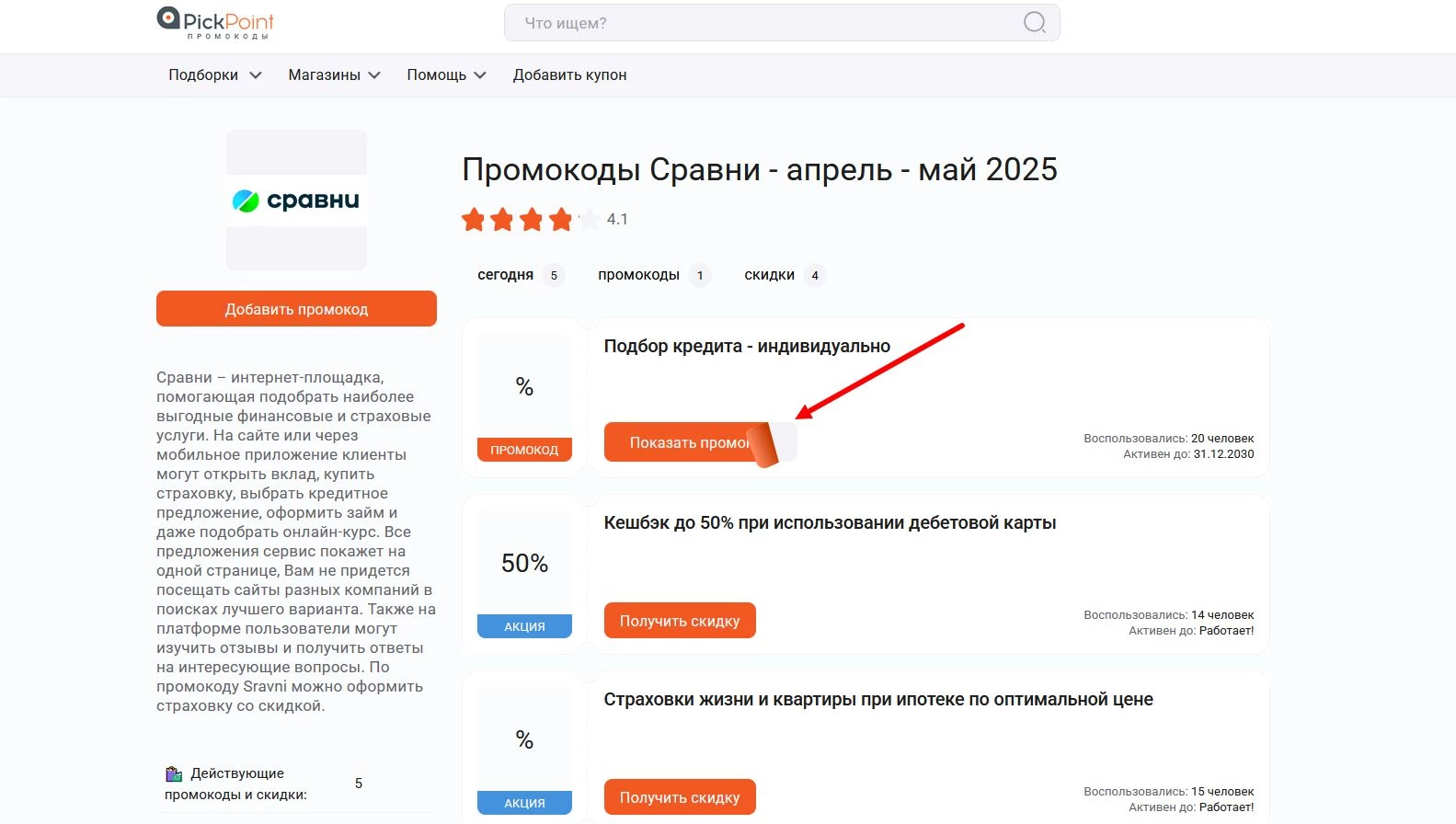Click the АКЦИЯ badge under 50%
The image size is (1456, 824).
coord(524,626)
